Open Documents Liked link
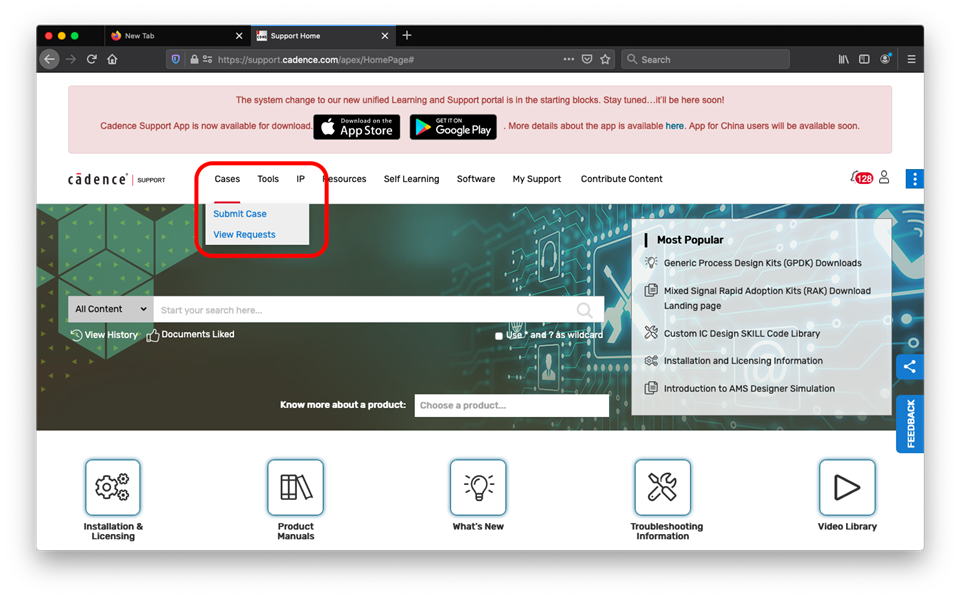This screenshot has height=598, width=960. point(190,335)
